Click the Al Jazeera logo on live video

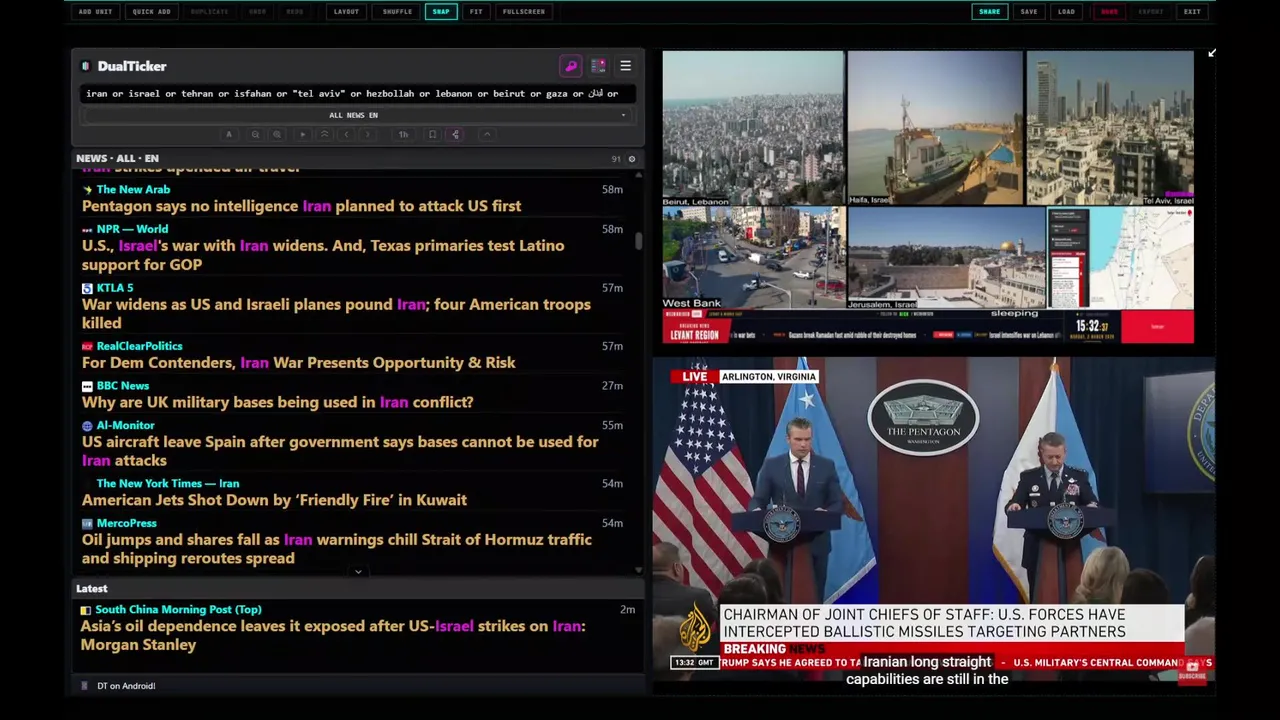[696, 629]
